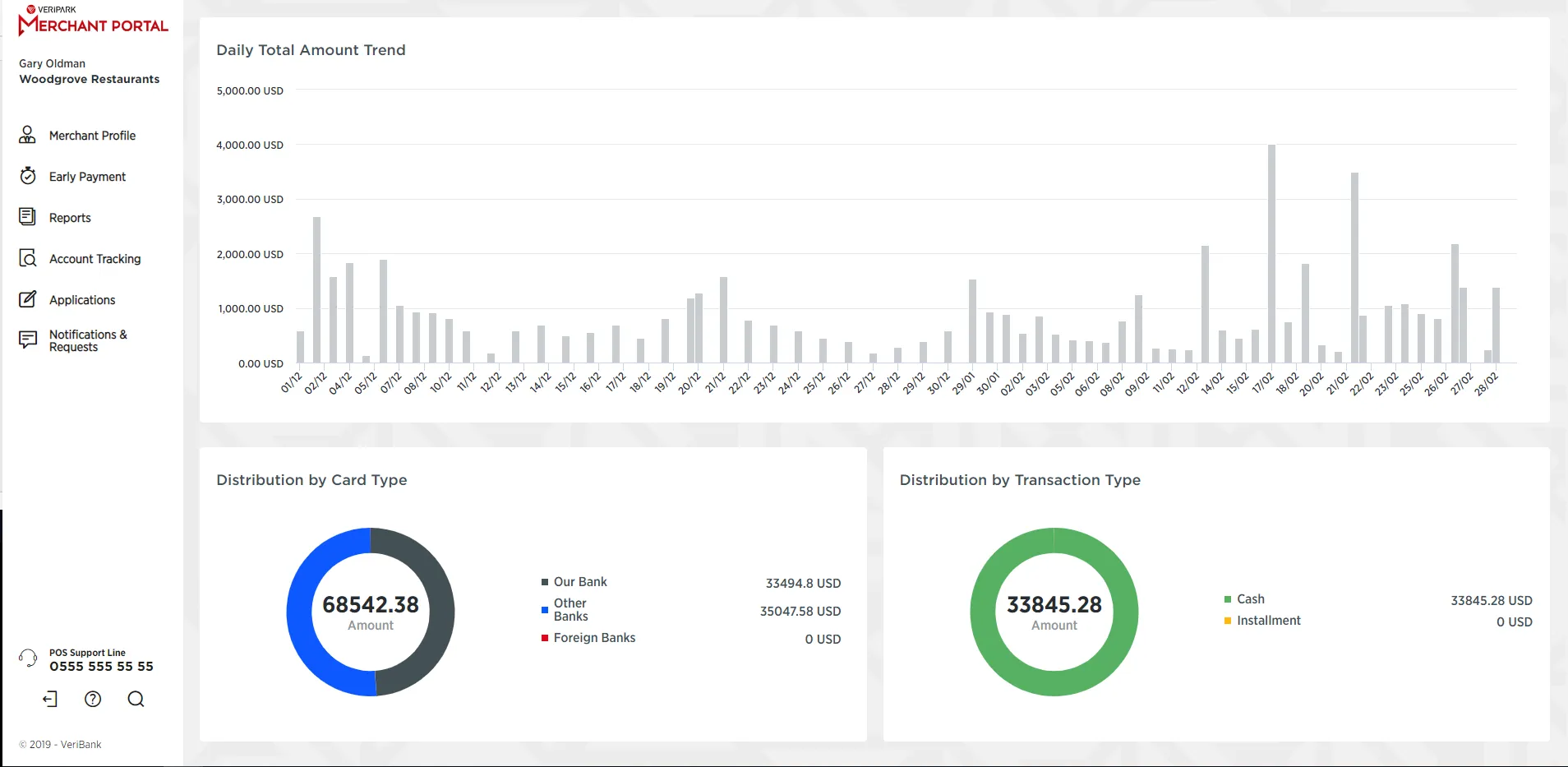This screenshot has width=1568, height=767.
Task: Click the Account Tracking magnifier icon
Action: click(x=27, y=258)
